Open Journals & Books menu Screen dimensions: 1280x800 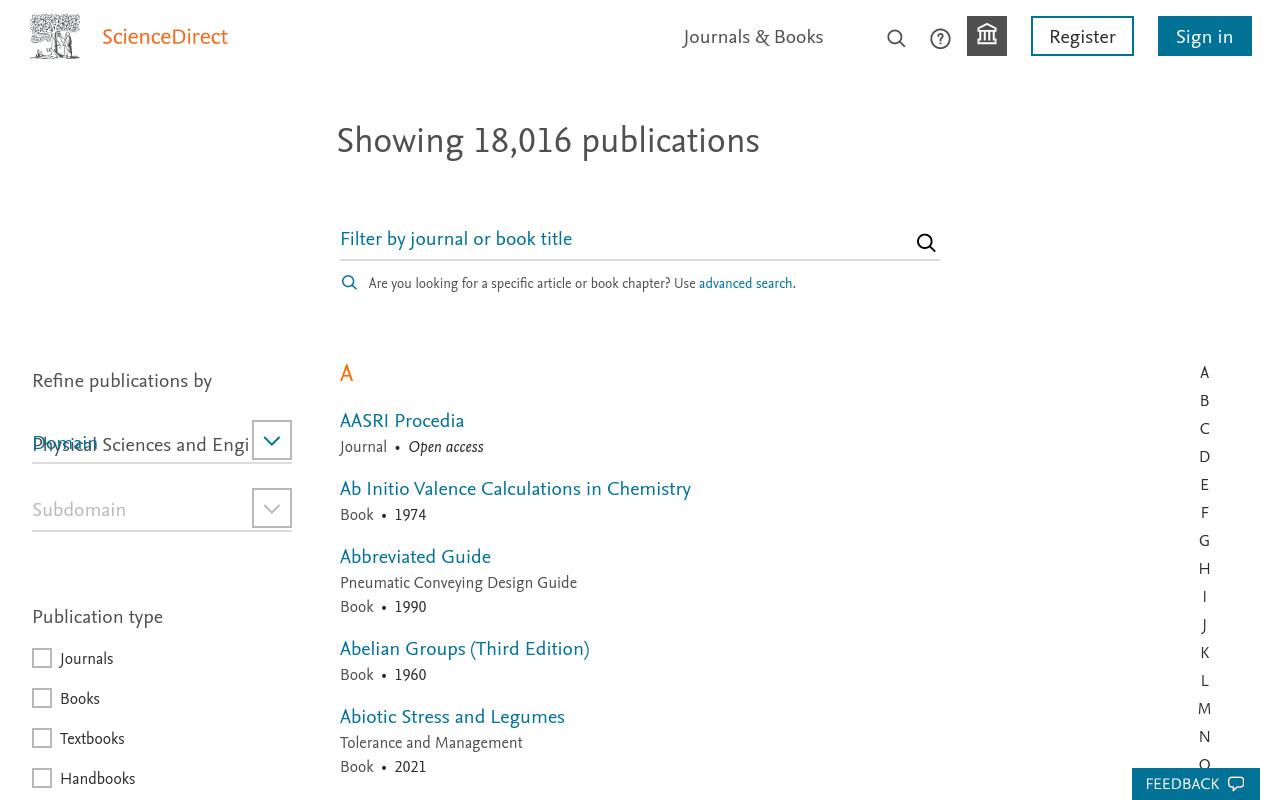[x=753, y=38]
